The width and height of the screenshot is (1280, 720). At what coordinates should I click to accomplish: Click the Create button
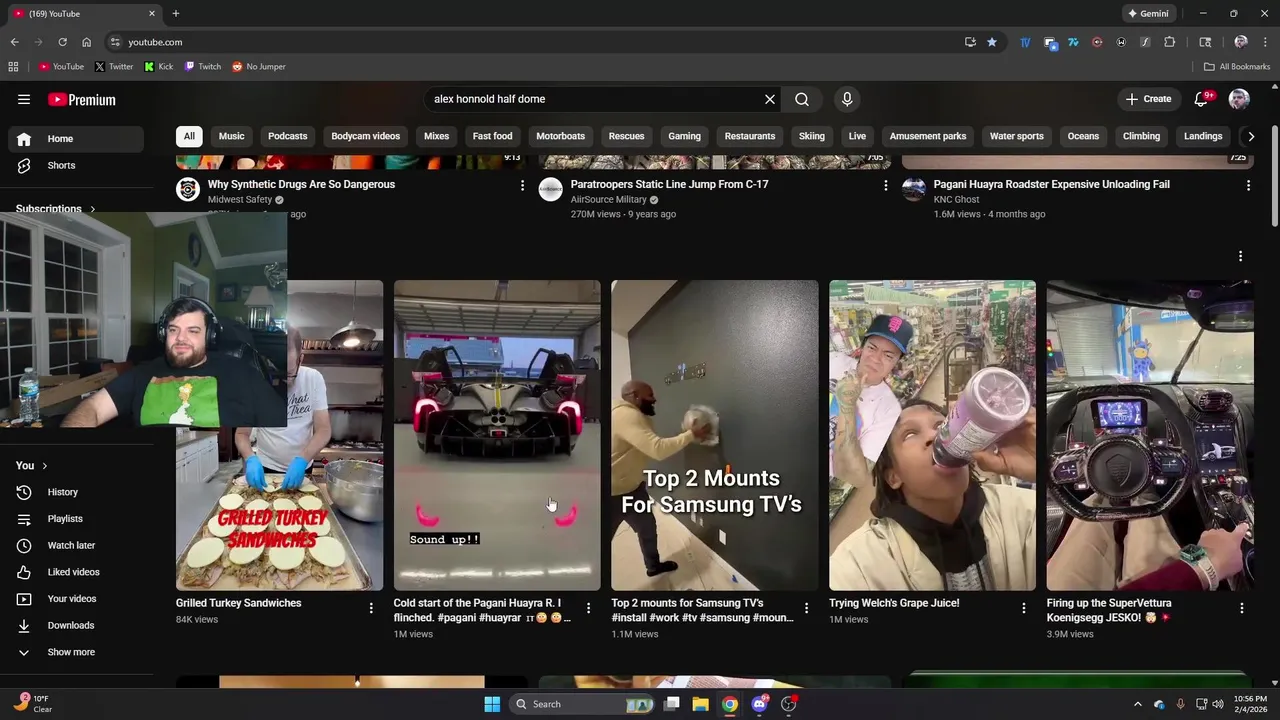click(1148, 99)
